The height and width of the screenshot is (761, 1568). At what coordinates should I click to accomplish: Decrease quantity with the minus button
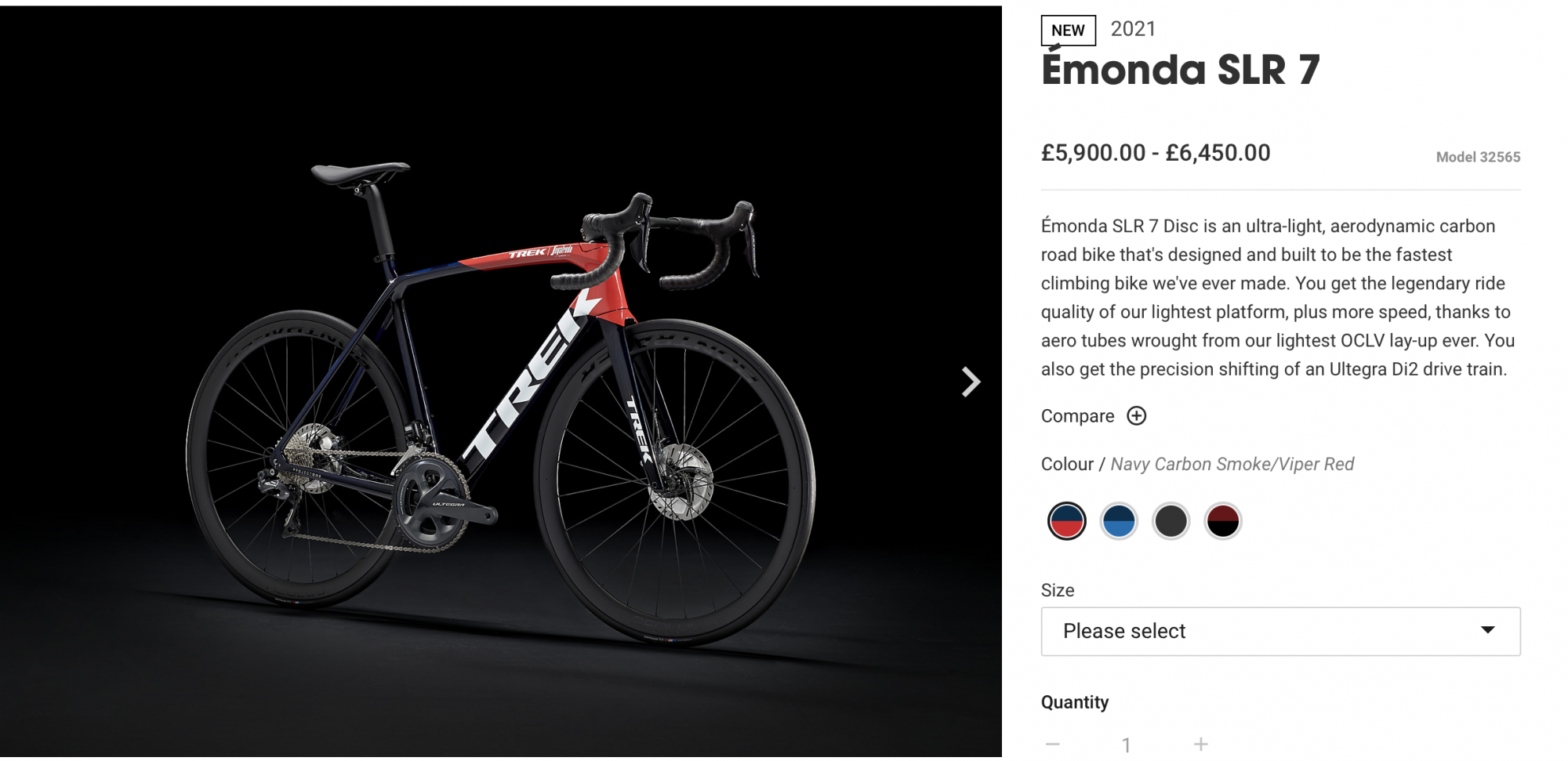tap(1053, 744)
